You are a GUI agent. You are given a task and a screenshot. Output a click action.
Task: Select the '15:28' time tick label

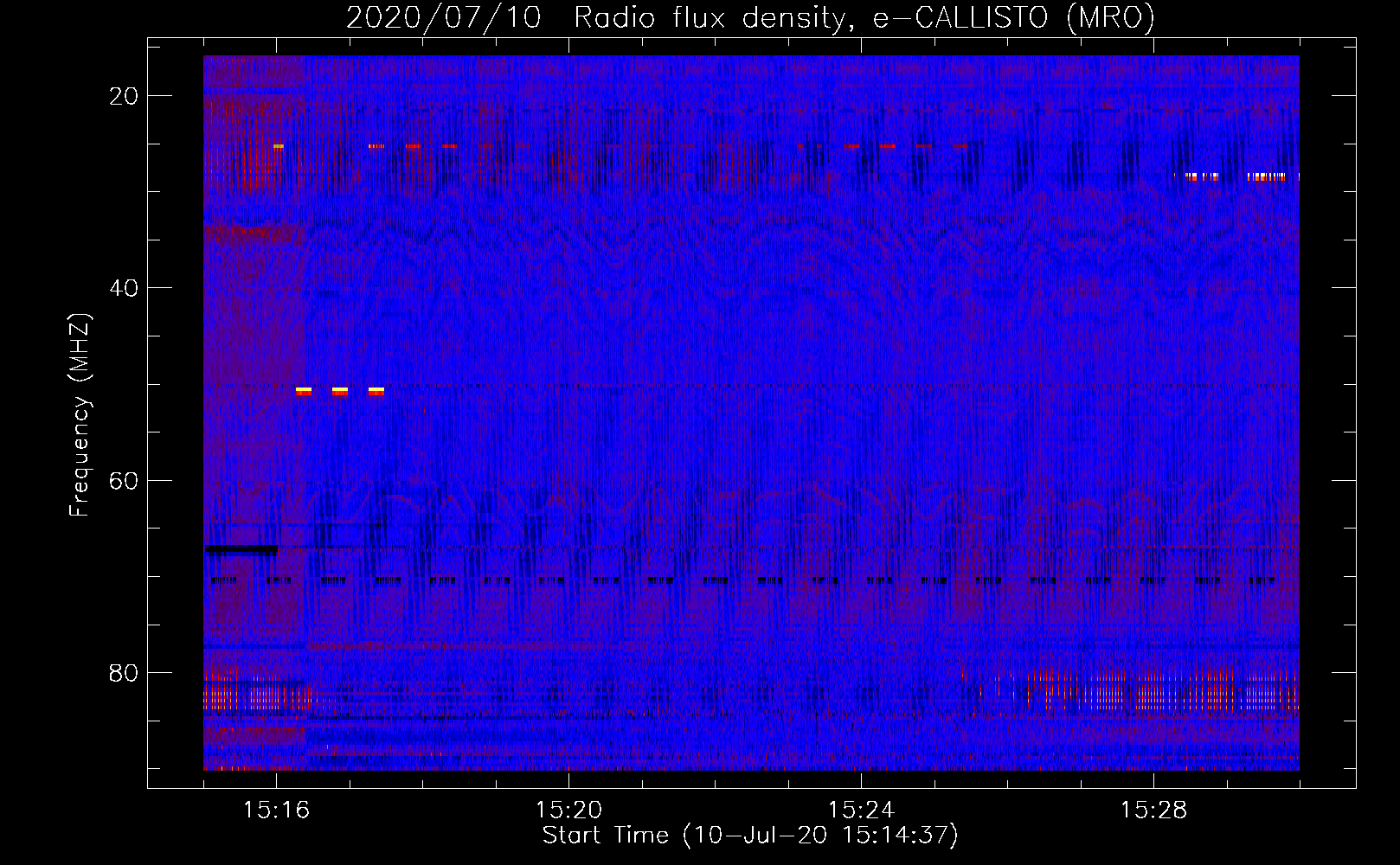click(1153, 811)
